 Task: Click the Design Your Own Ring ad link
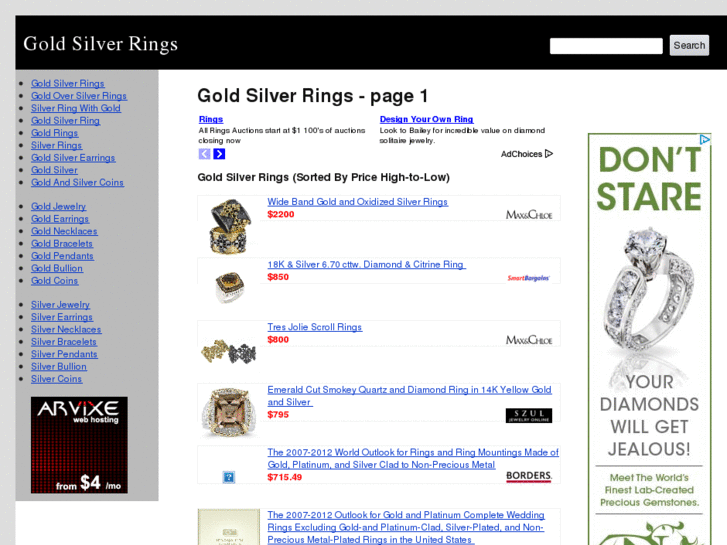tap(427, 119)
